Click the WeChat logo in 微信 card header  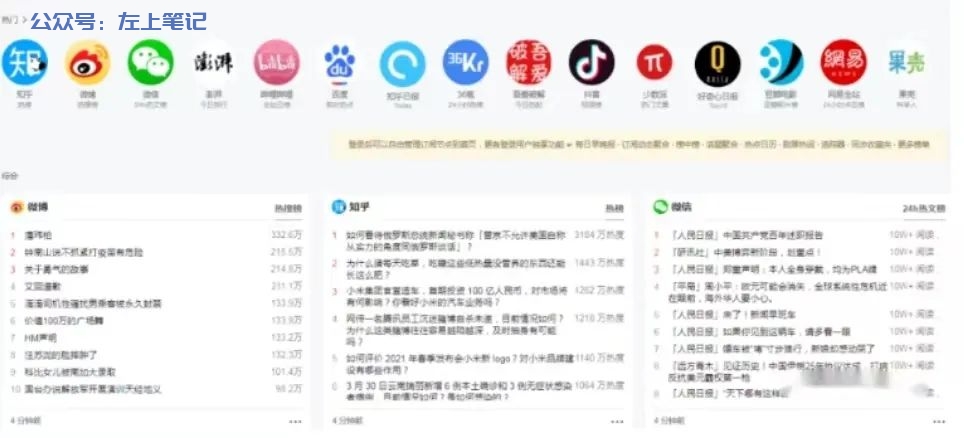661,207
